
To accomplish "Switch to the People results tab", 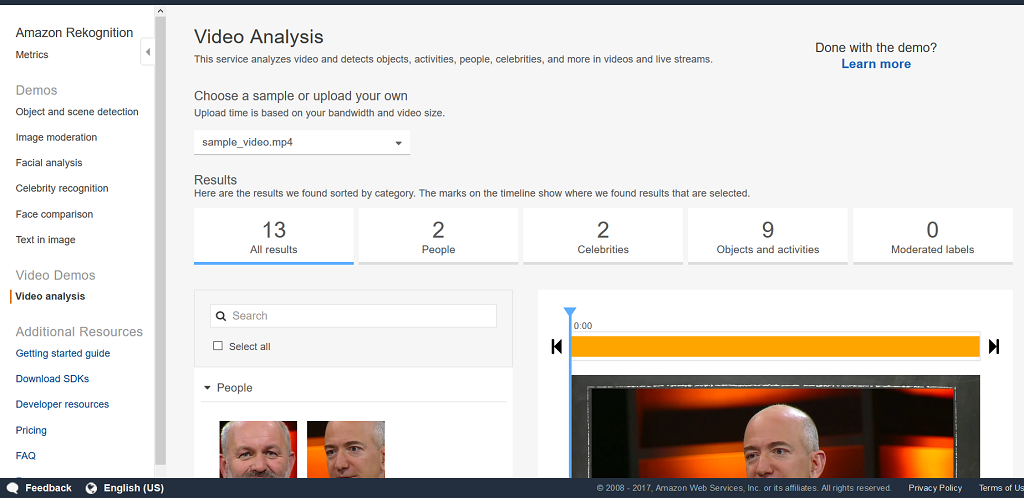I will [438, 236].
